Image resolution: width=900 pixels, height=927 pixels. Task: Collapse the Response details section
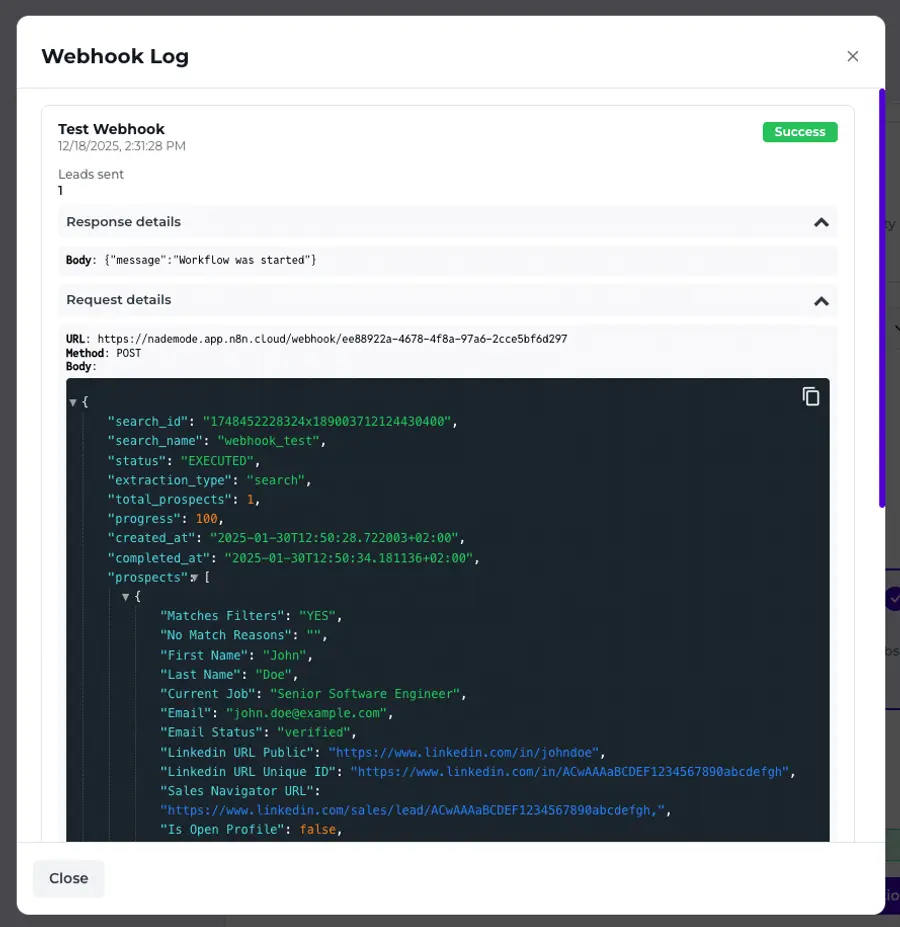click(x=821, y=222)
